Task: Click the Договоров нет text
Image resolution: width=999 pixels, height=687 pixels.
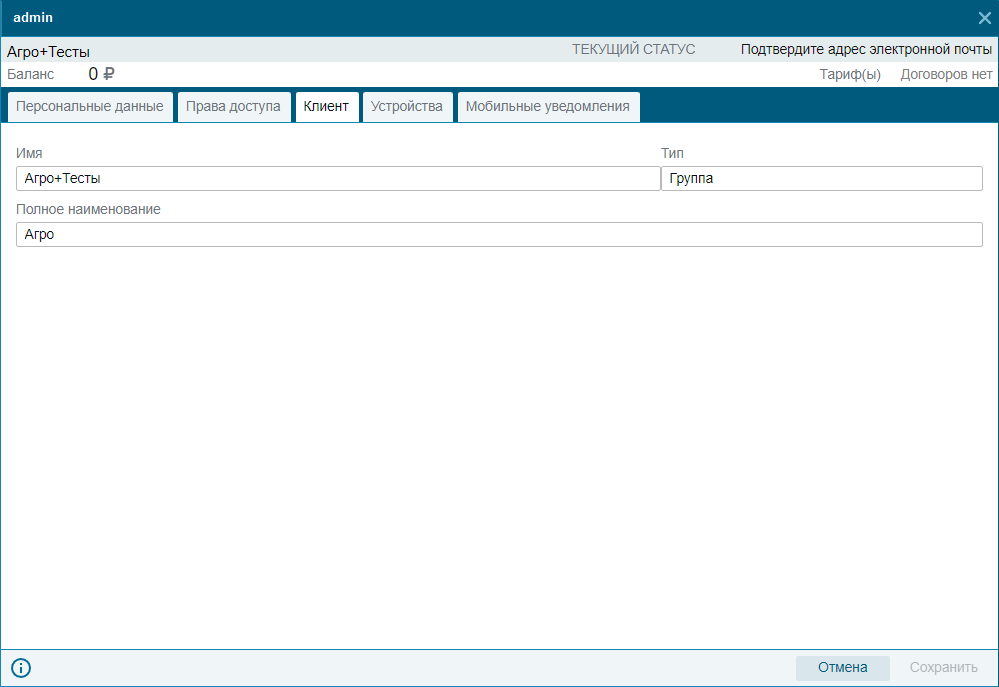Action: point(946,75)
